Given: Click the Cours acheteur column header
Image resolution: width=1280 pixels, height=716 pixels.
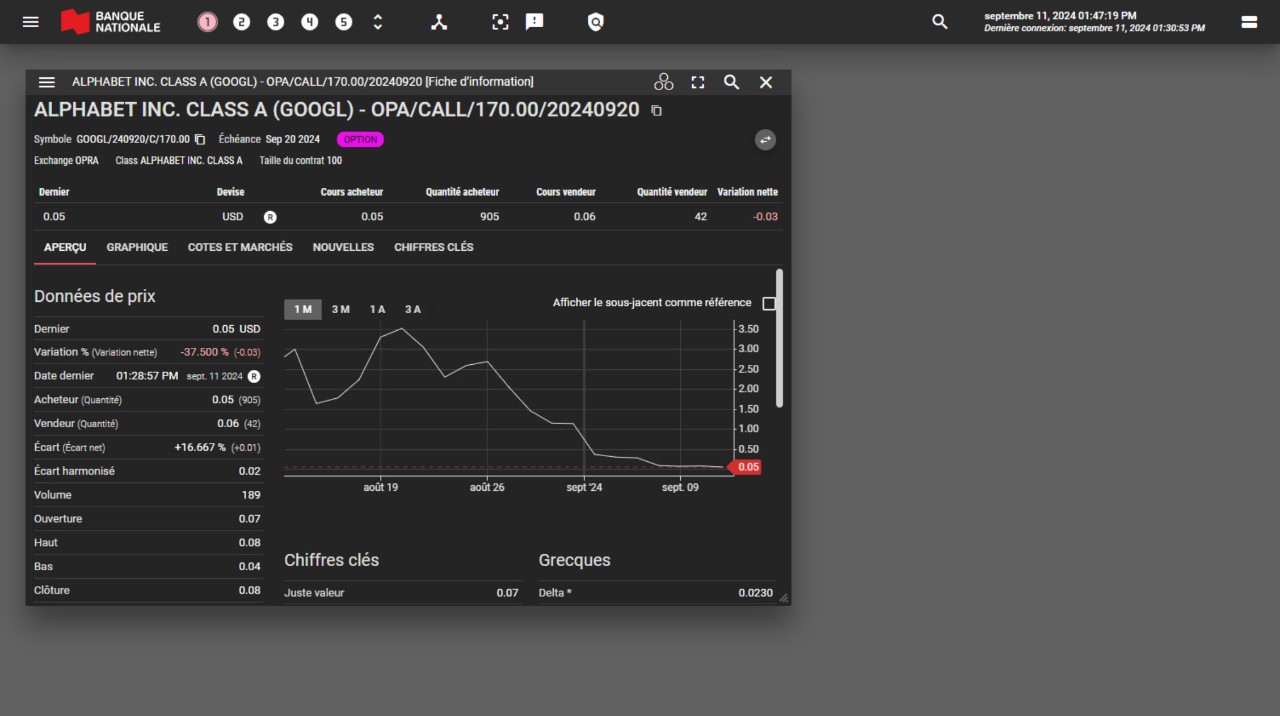Looking at the screenshot, I should coord(351,192).
